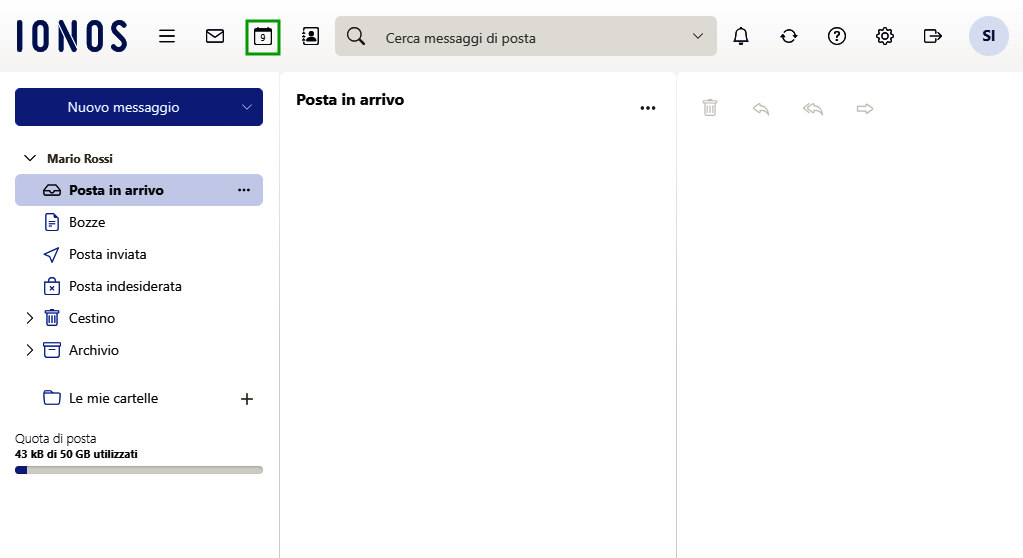Image resolution: width=1023 pixels, height=558 pixels.
Task: Add new folder with plus icon
Action: 247,399
